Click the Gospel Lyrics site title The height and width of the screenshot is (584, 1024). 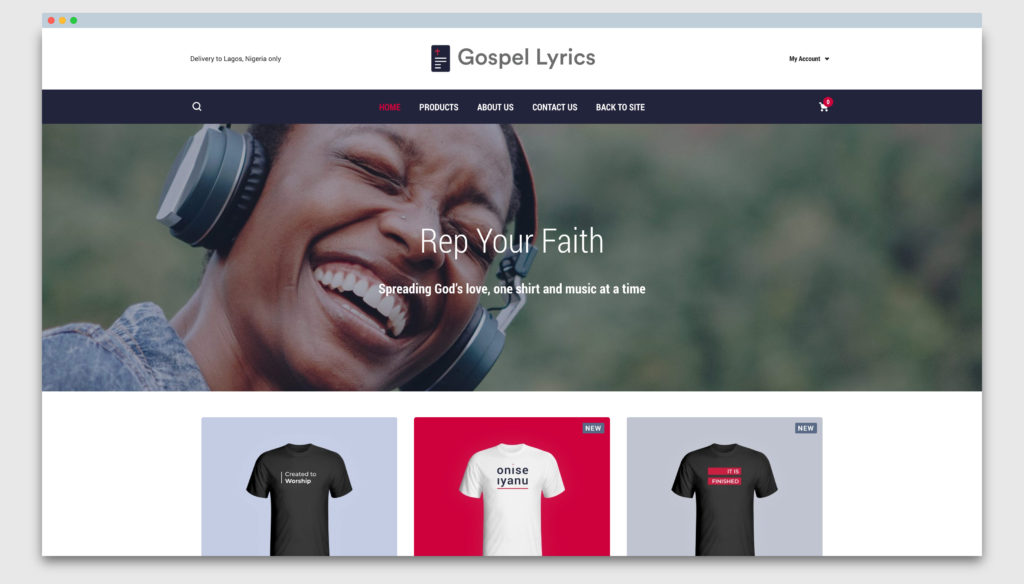[526, 57]
